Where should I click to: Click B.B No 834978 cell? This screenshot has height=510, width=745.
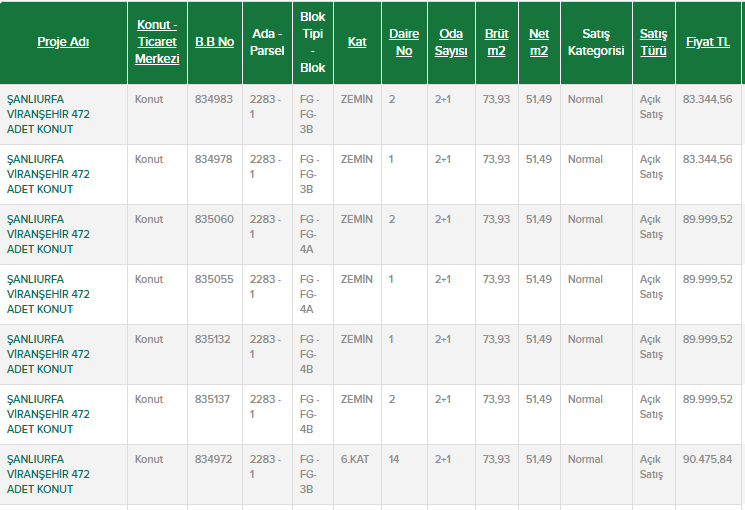pyautogui.click(x=214, y=160)
